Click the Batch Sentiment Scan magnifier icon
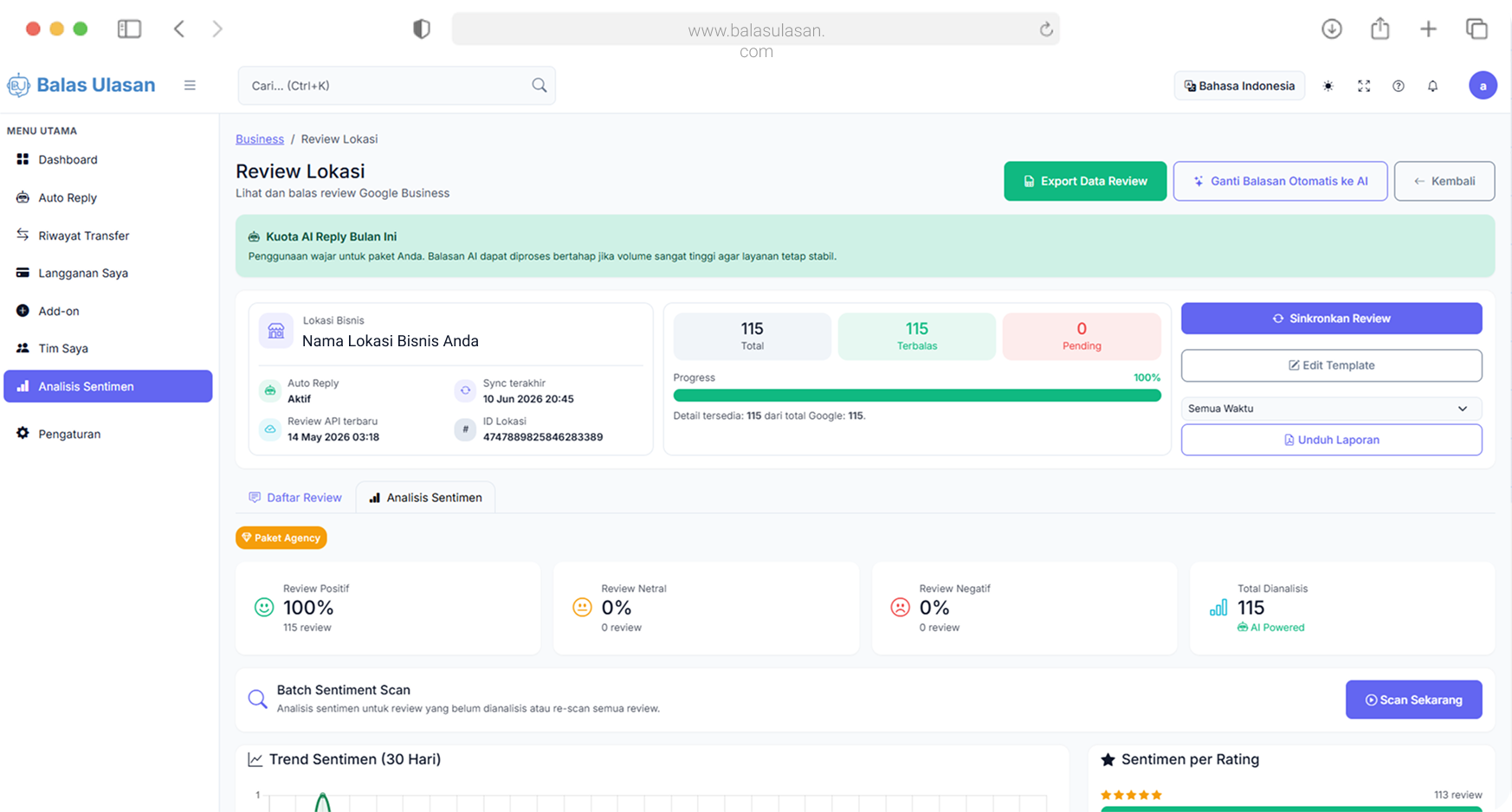This screenshot has height=812, width=1512. coord(257,699)
